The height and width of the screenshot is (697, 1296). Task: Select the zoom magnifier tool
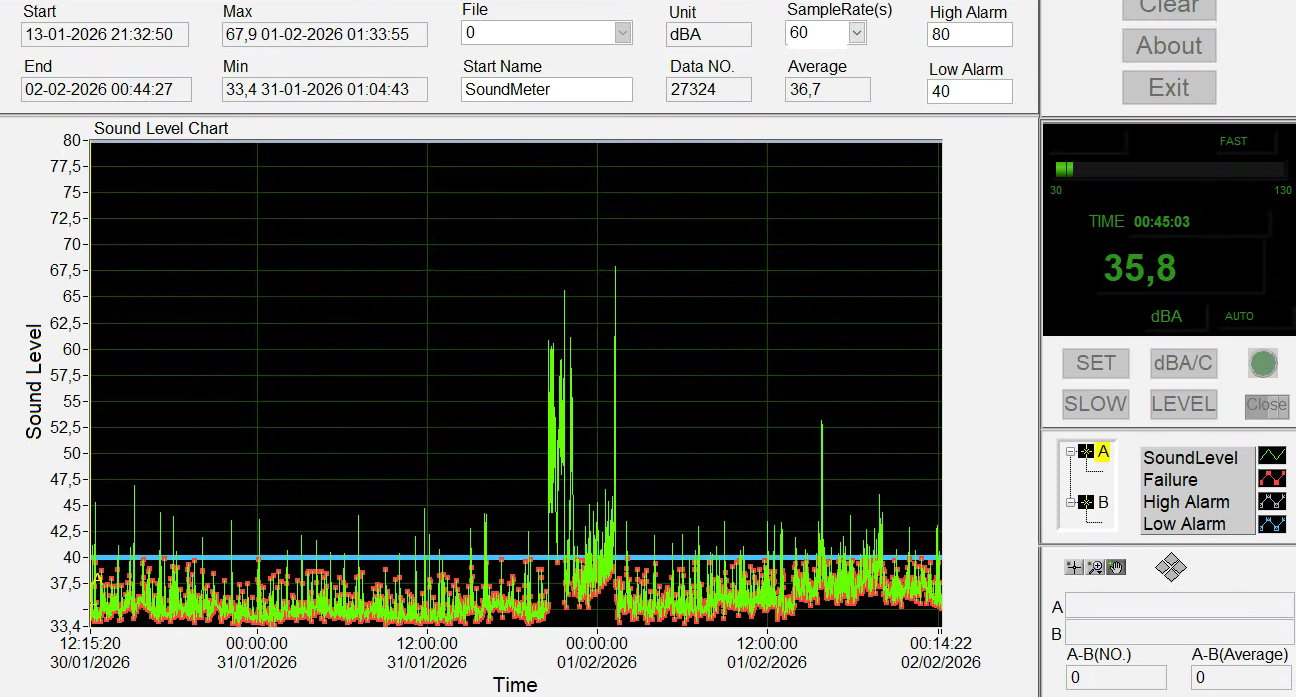click(1095, 567)
